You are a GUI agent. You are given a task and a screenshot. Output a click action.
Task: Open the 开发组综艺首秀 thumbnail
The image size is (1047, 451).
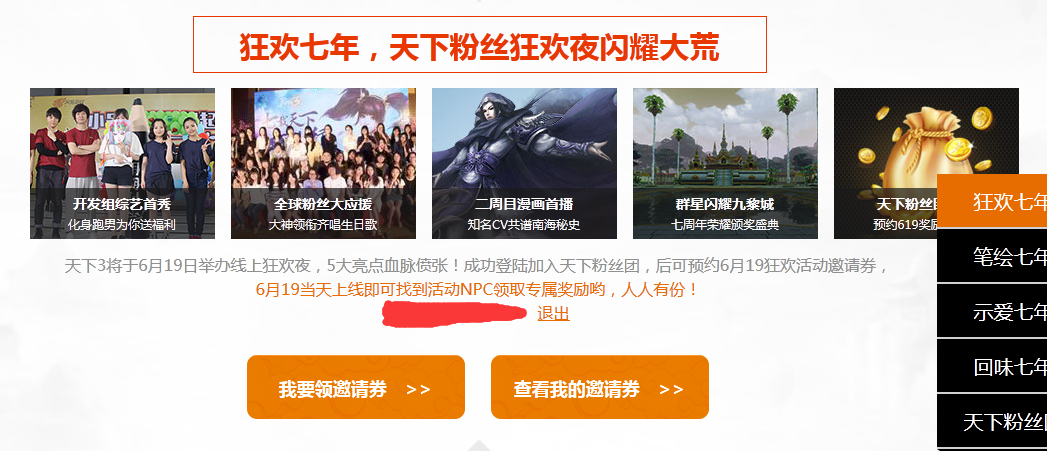click(122, 163)
